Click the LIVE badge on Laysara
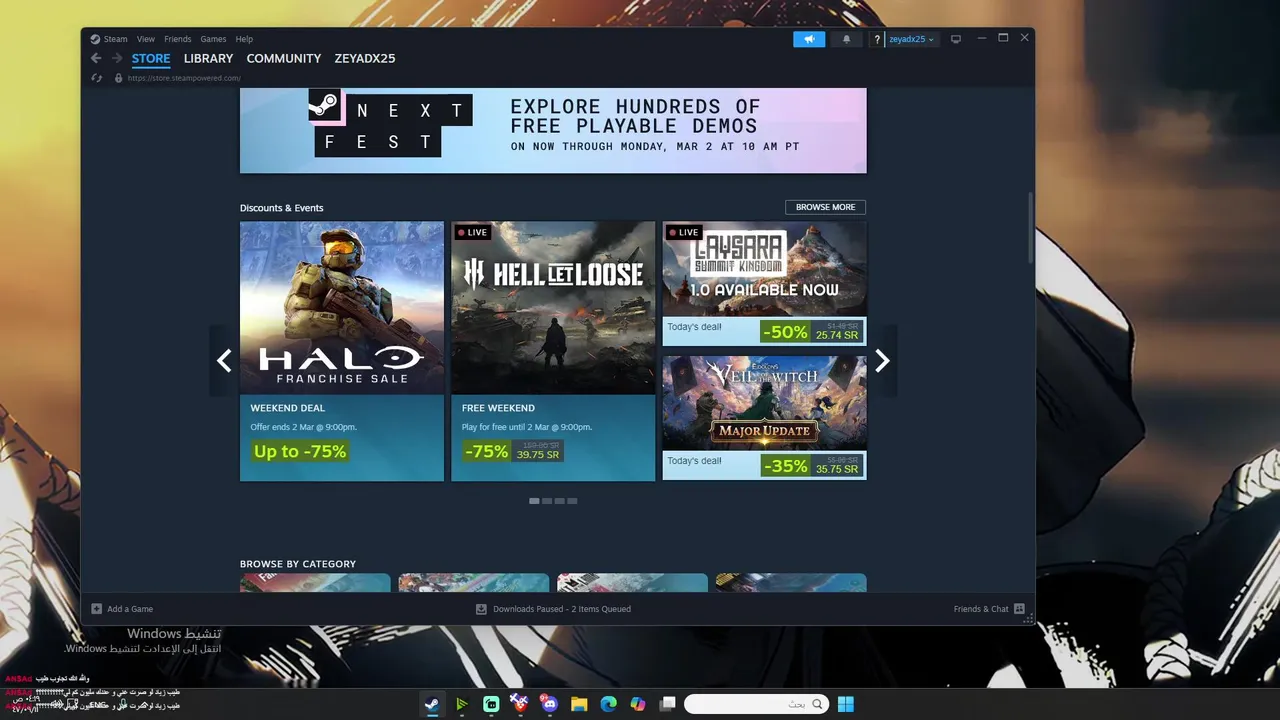The width and height of the screenshot is (1280, 720). [684, 232]
